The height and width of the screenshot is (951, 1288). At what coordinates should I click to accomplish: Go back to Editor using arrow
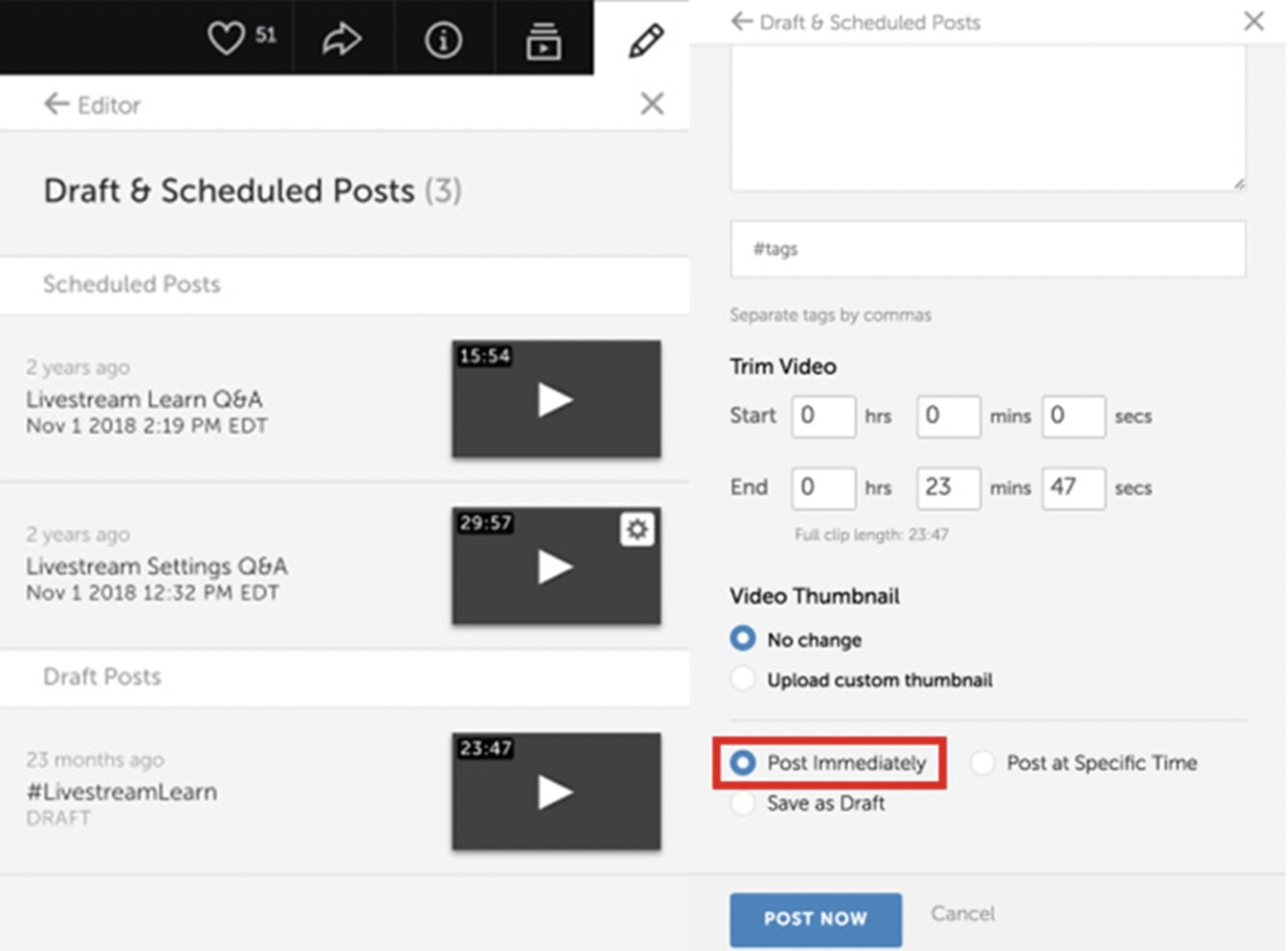[x=57, y=104]
